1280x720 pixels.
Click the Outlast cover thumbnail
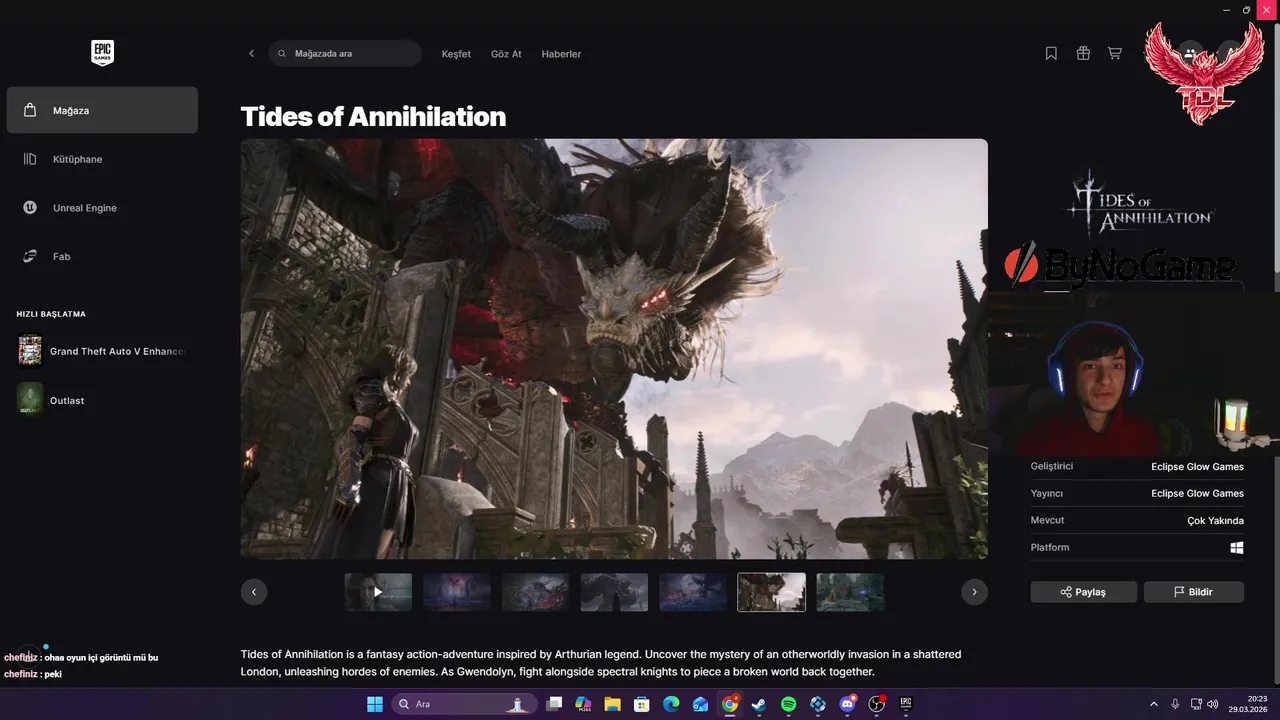click(x=30, y=400)
